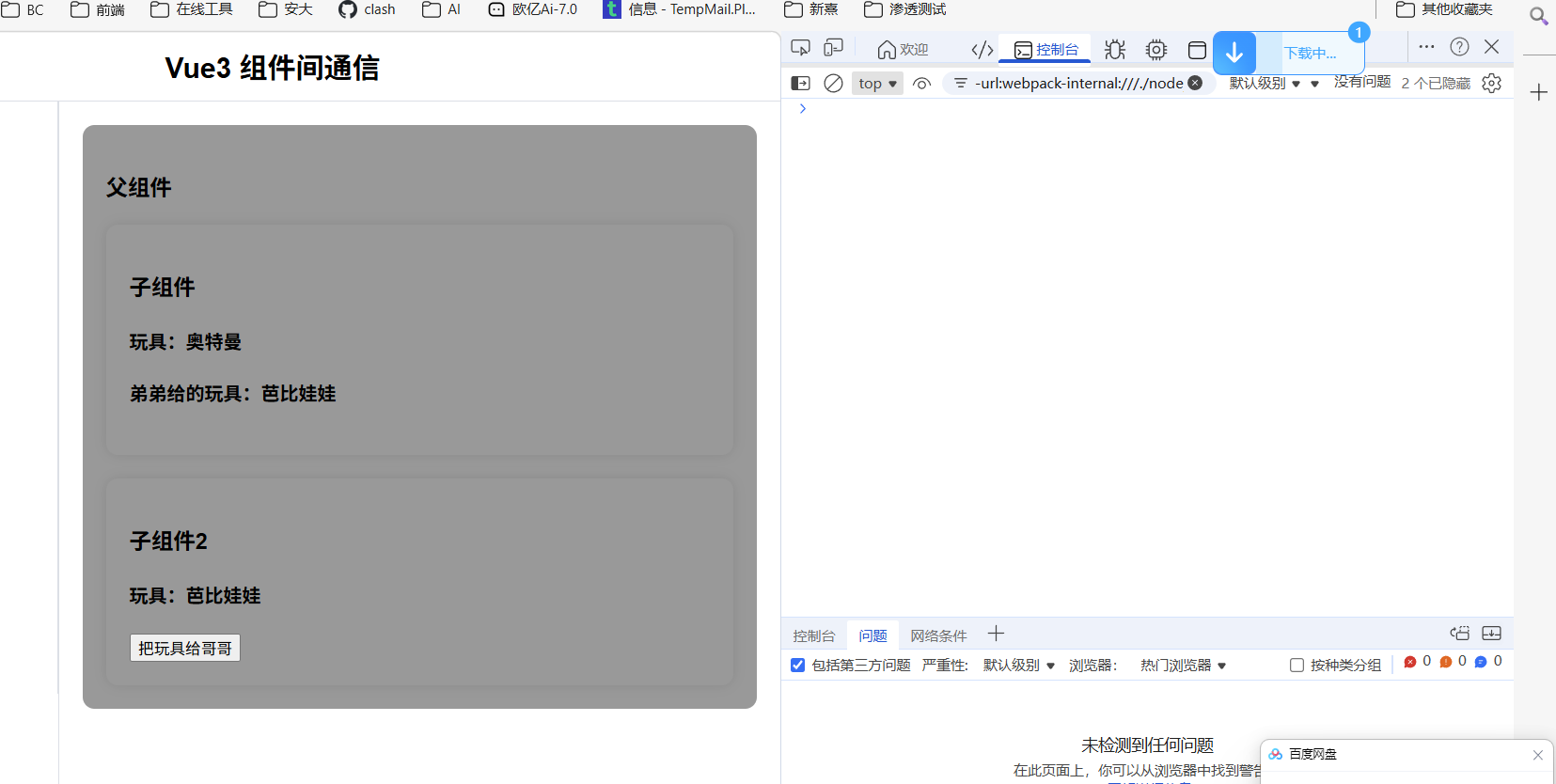The image size is (1556, 784).
Task: Open the AI bookmarks folder
Action: pos(442,9)
